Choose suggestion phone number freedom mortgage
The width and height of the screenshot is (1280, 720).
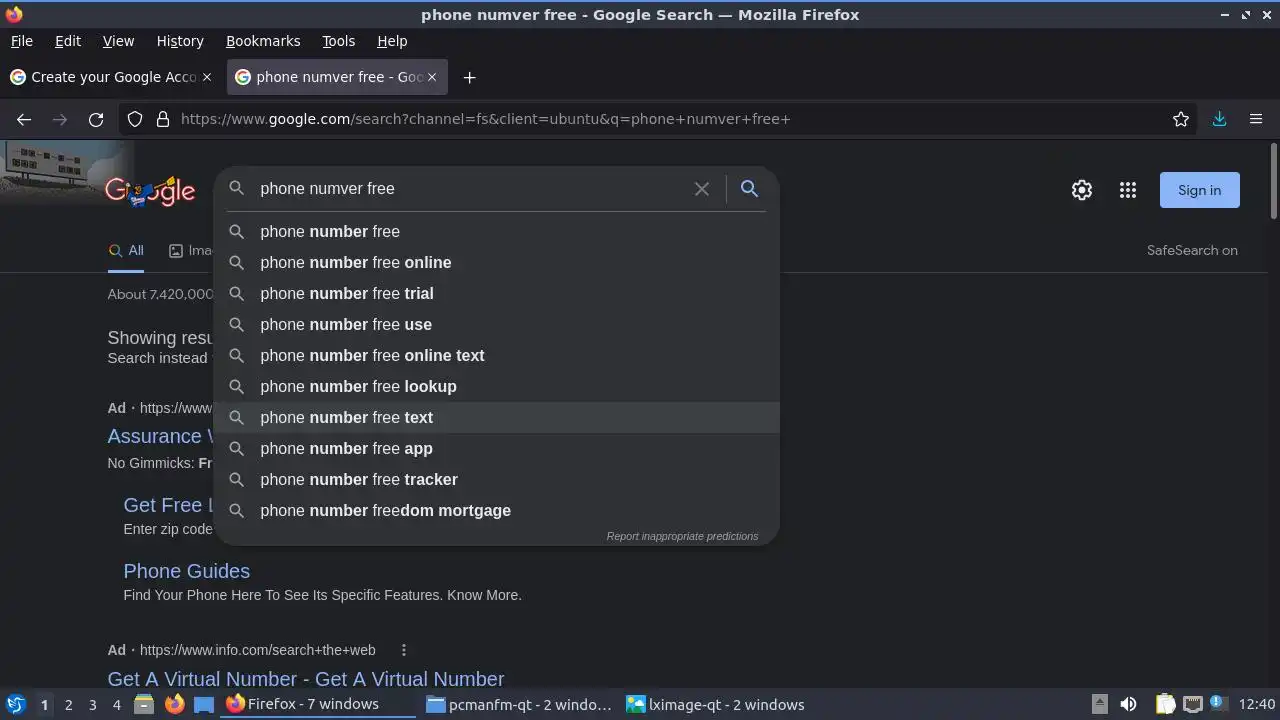(x=497, y=510)
